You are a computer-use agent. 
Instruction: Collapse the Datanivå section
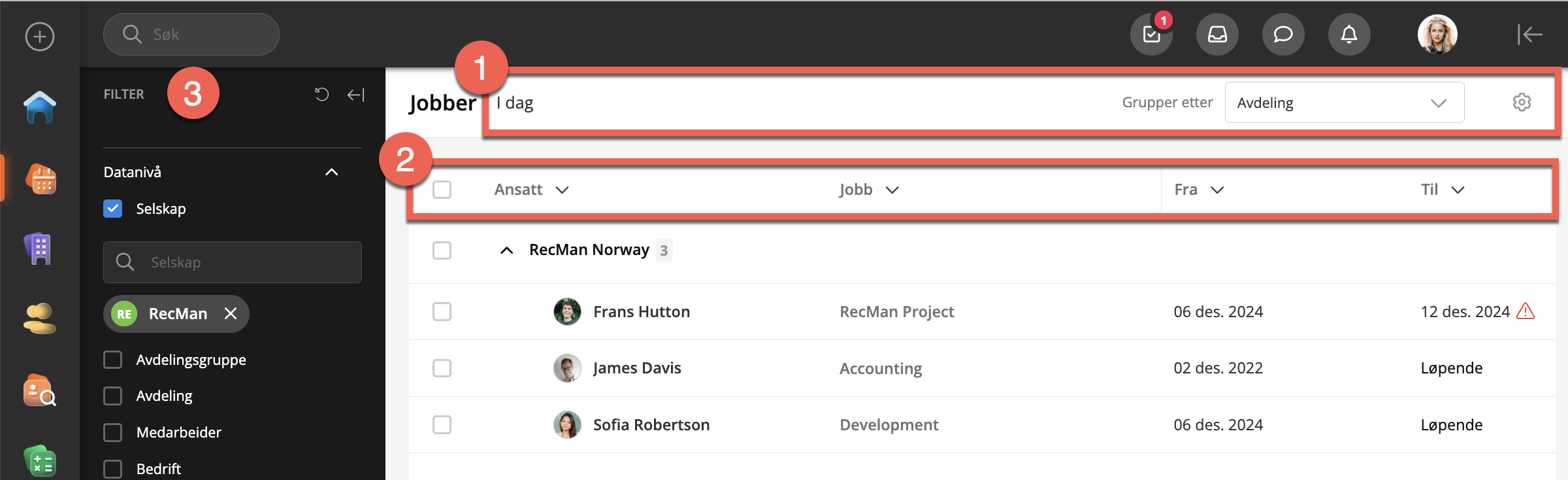[332, 172]
